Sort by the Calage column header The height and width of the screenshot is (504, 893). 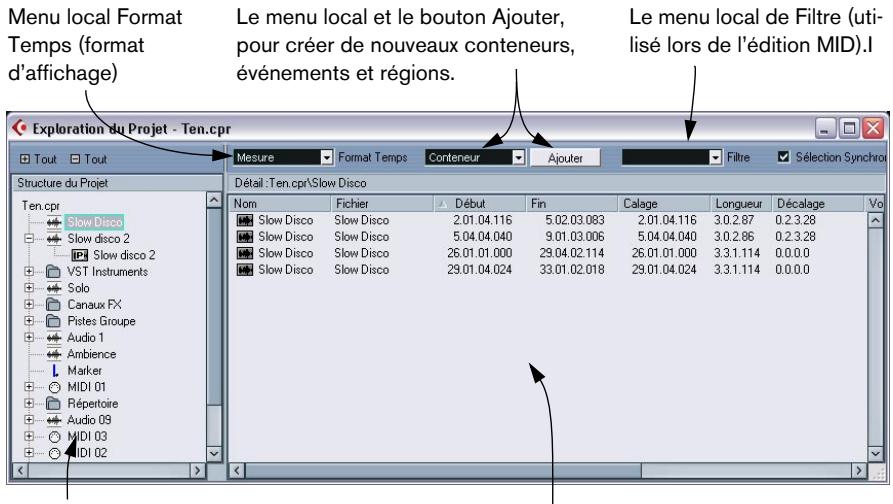coord(664,203)
